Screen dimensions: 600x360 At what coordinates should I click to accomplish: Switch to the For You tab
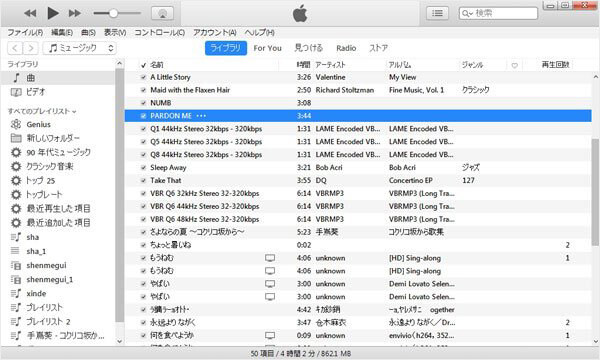click(267, 48)
